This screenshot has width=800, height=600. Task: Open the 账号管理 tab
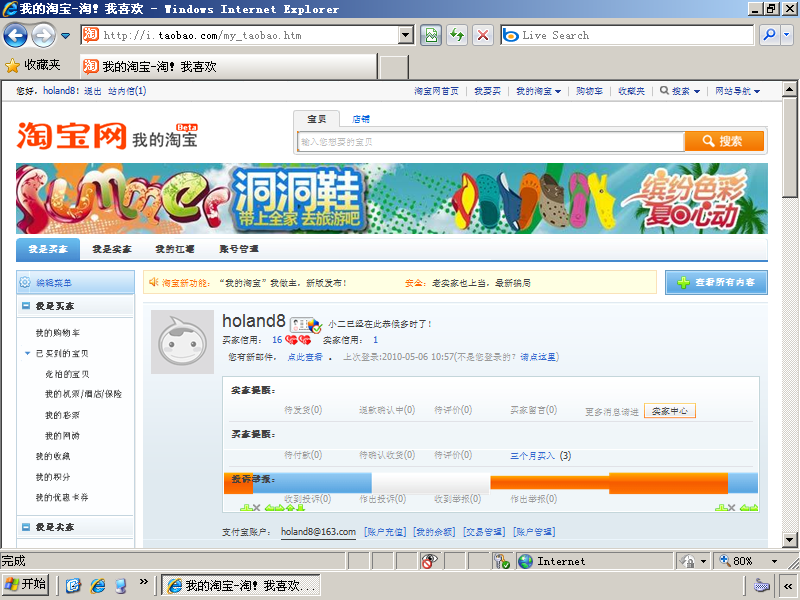click(239, 249)
